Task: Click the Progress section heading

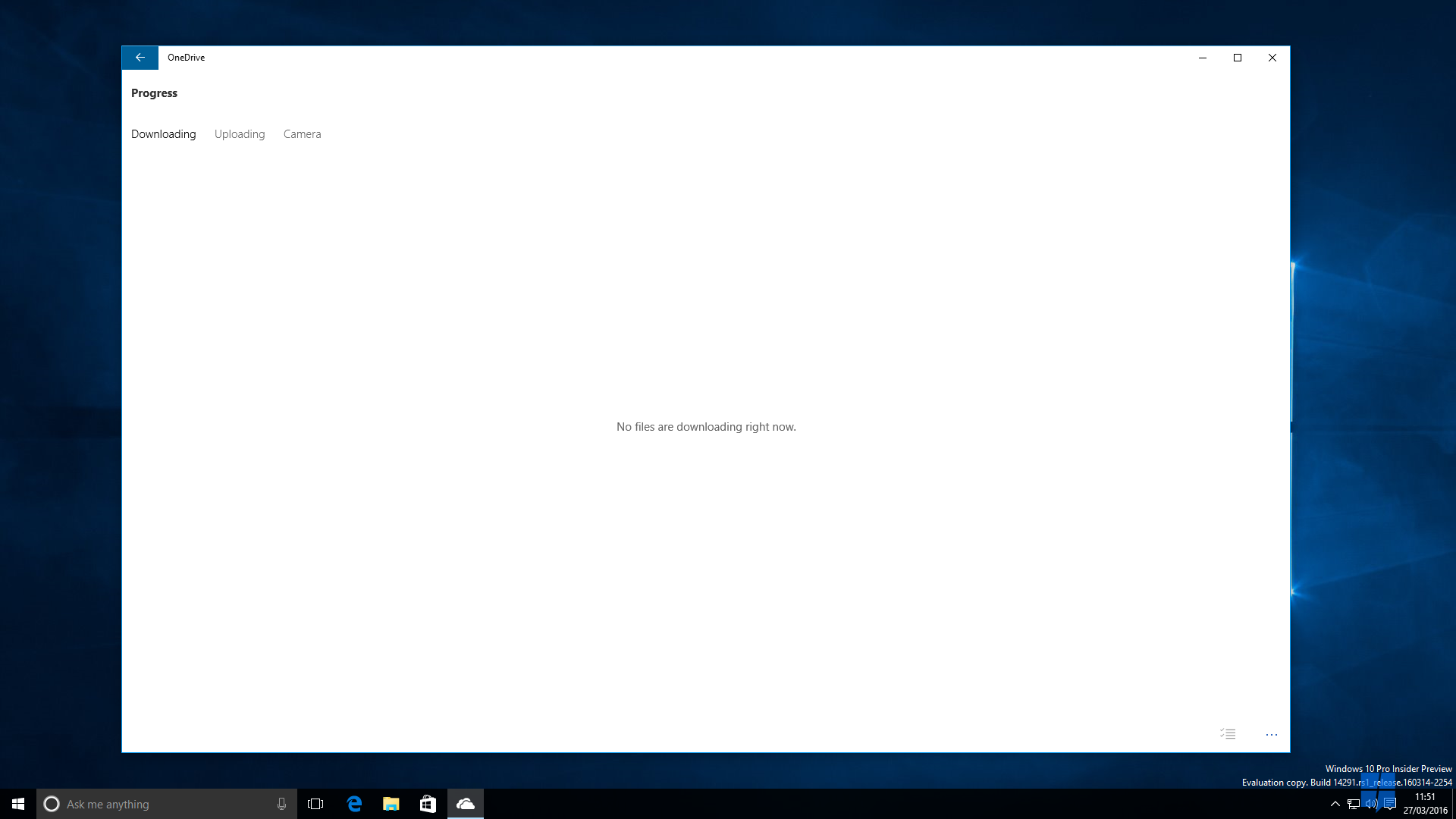Action: click(x=154, y=93)
